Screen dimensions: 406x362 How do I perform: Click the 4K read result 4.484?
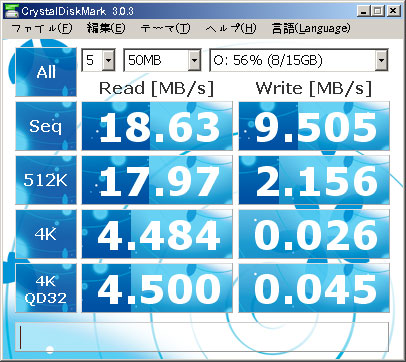coord(157,234)
